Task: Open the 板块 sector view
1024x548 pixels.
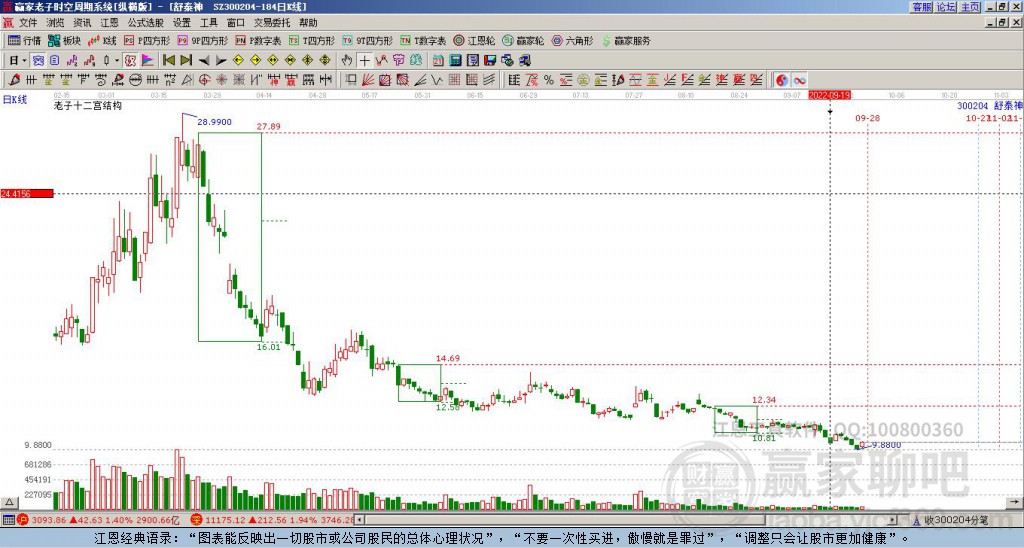Action: tap(64, 40)
